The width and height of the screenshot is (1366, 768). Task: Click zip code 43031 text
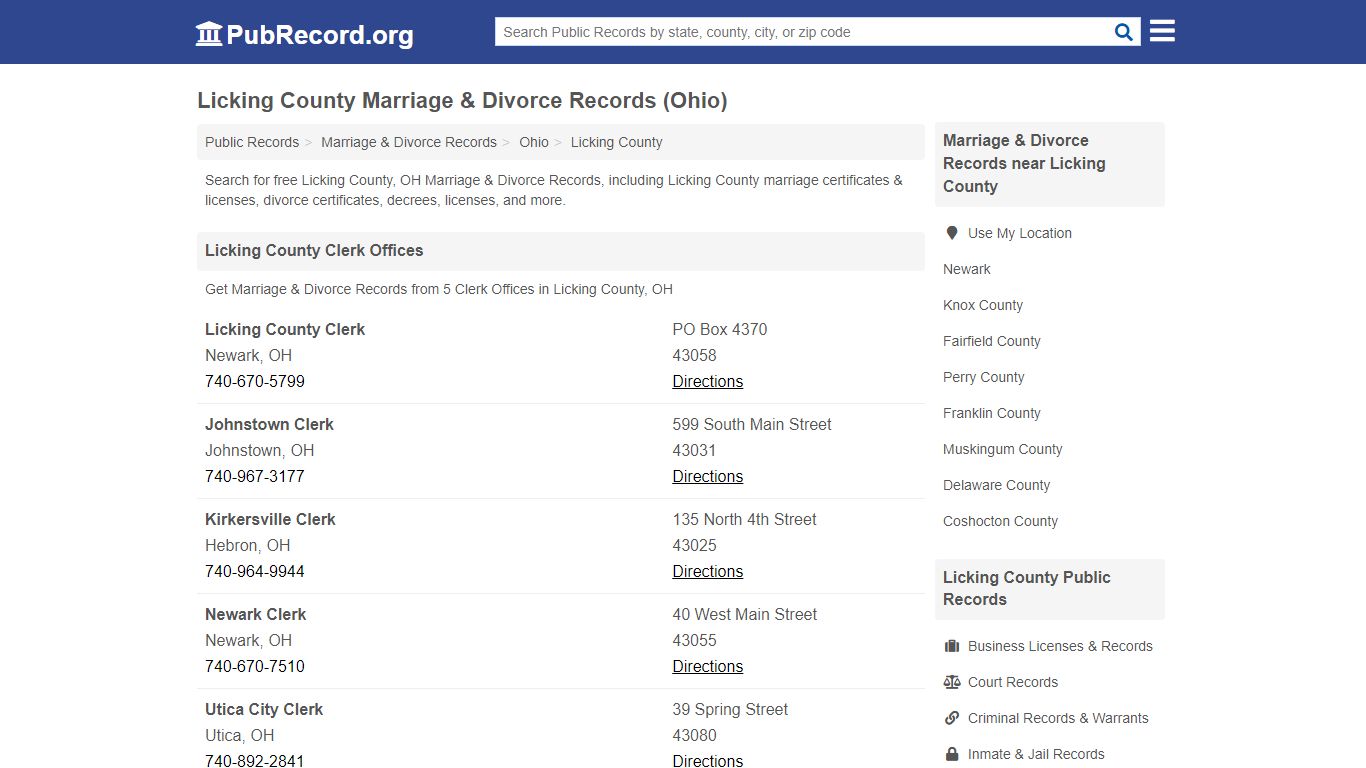695,450
